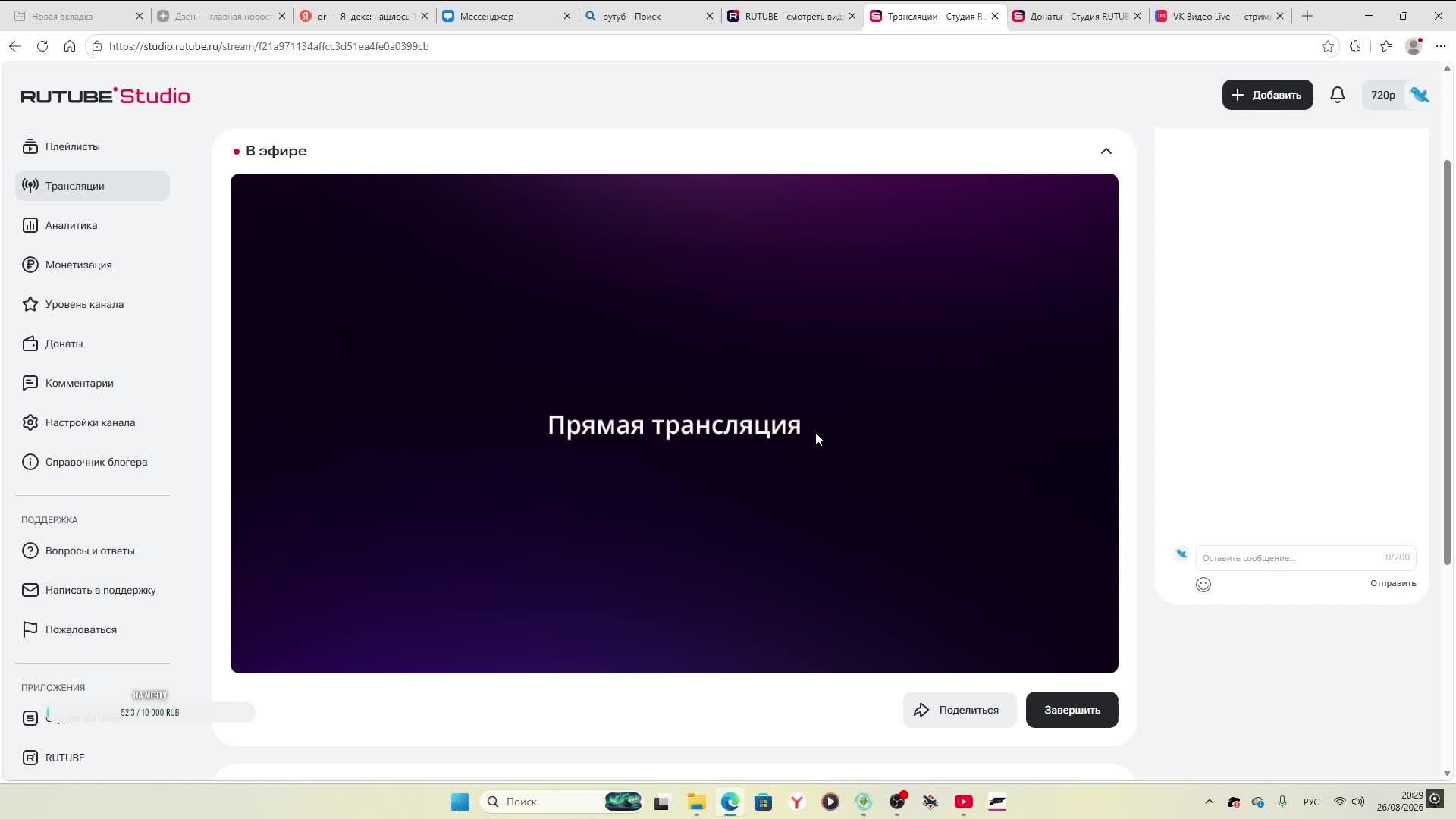Switch to the Донаты - Студия RUTUBE tab
Screen dimensions: 1456x819
pyautogui.click(x=1077, y=16)
